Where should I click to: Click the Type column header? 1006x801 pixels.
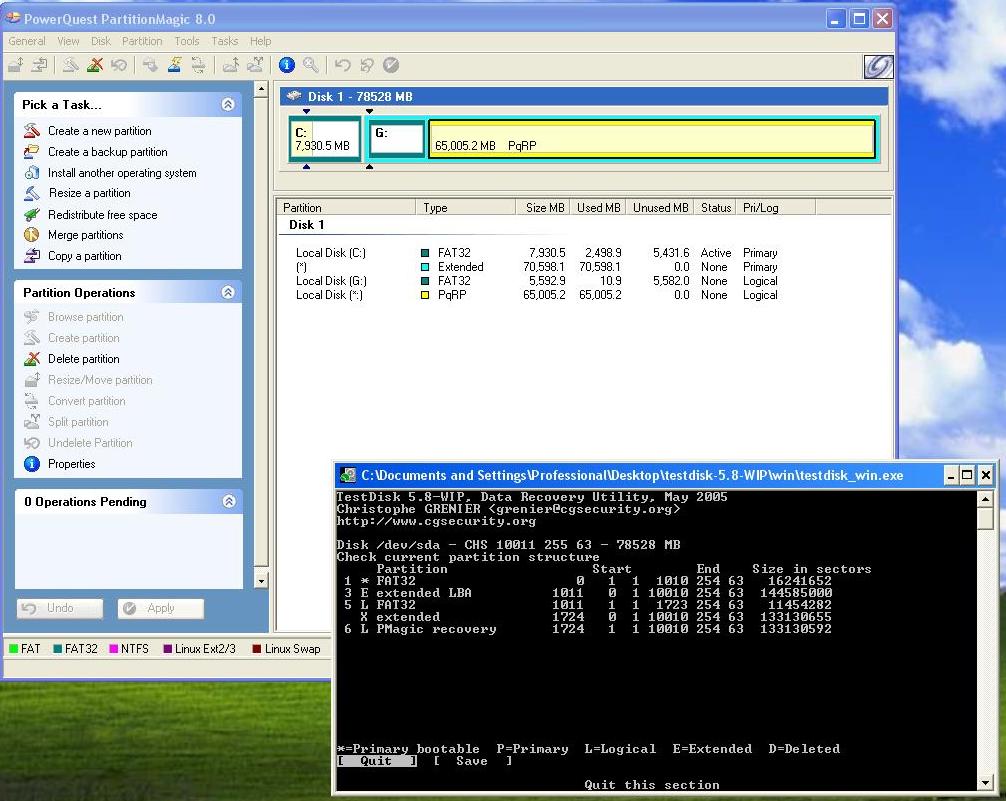click(466, 208)
